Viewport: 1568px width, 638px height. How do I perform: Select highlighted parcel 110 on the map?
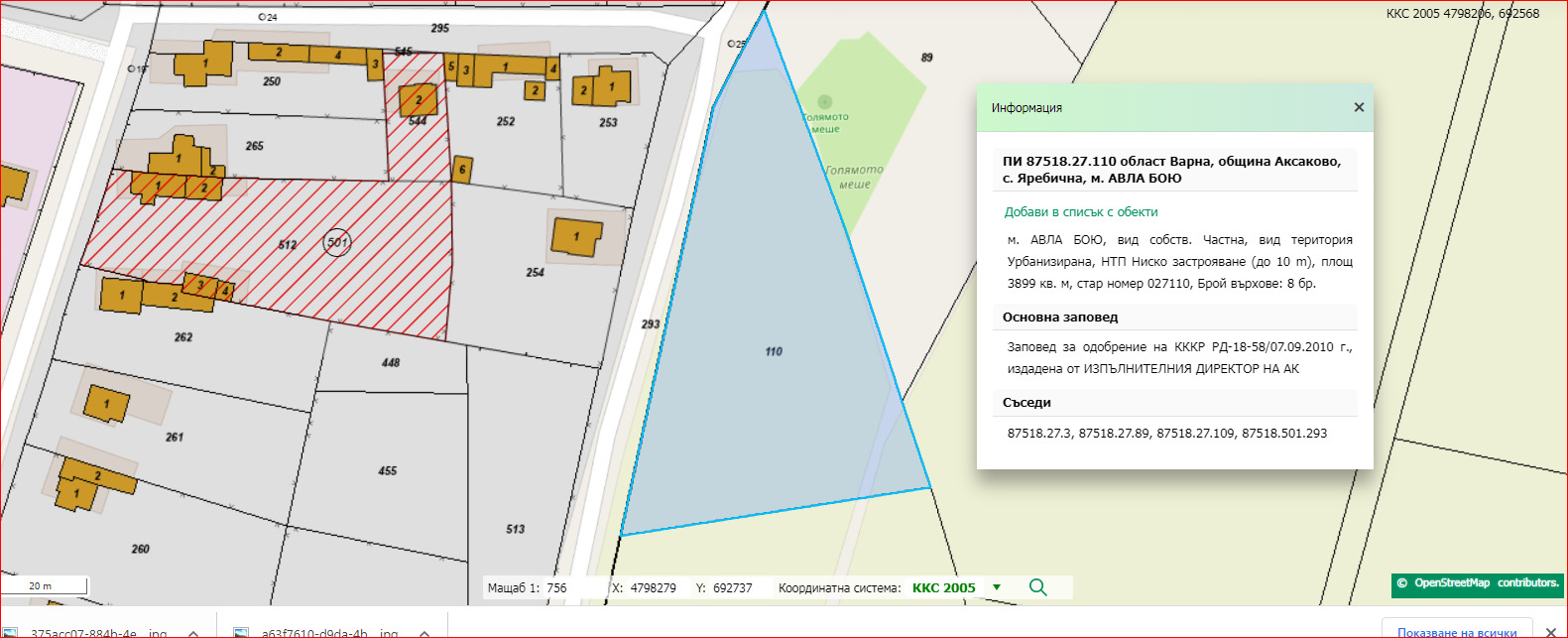(x=774, y=351)
